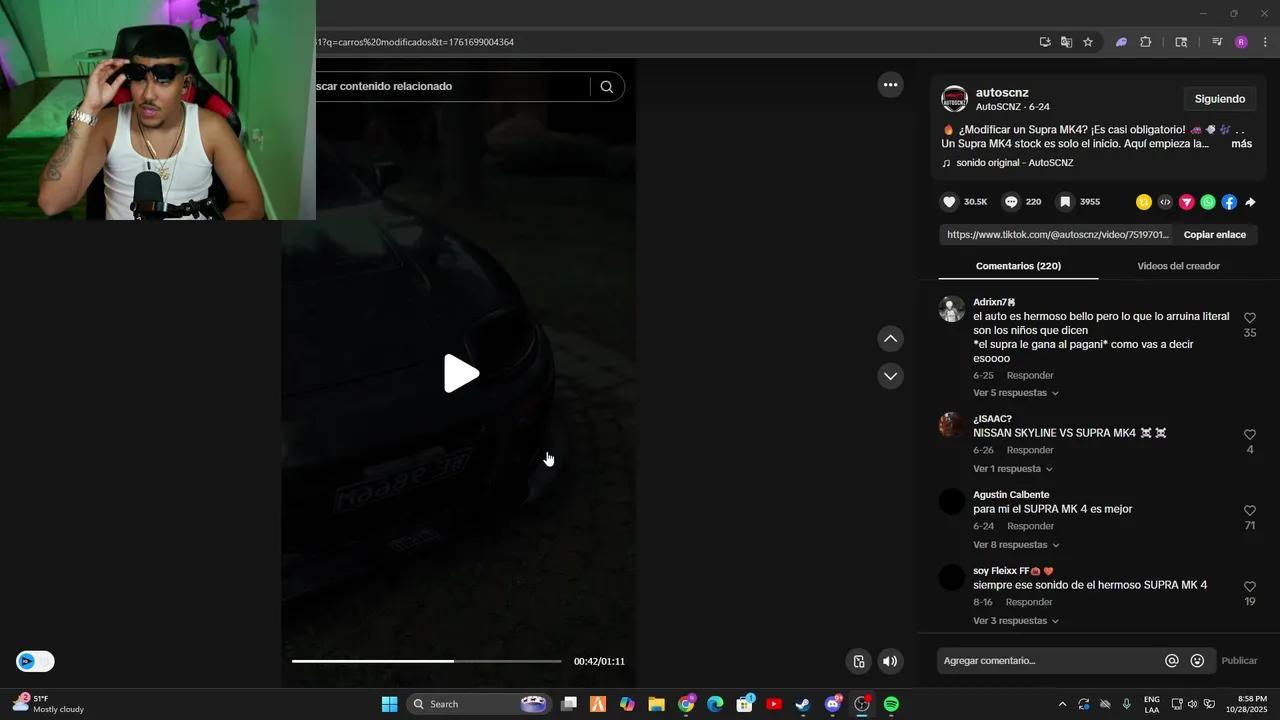Switch to Comentarios (220) tab
1280x720 pixels.
tap(1018, 266)
